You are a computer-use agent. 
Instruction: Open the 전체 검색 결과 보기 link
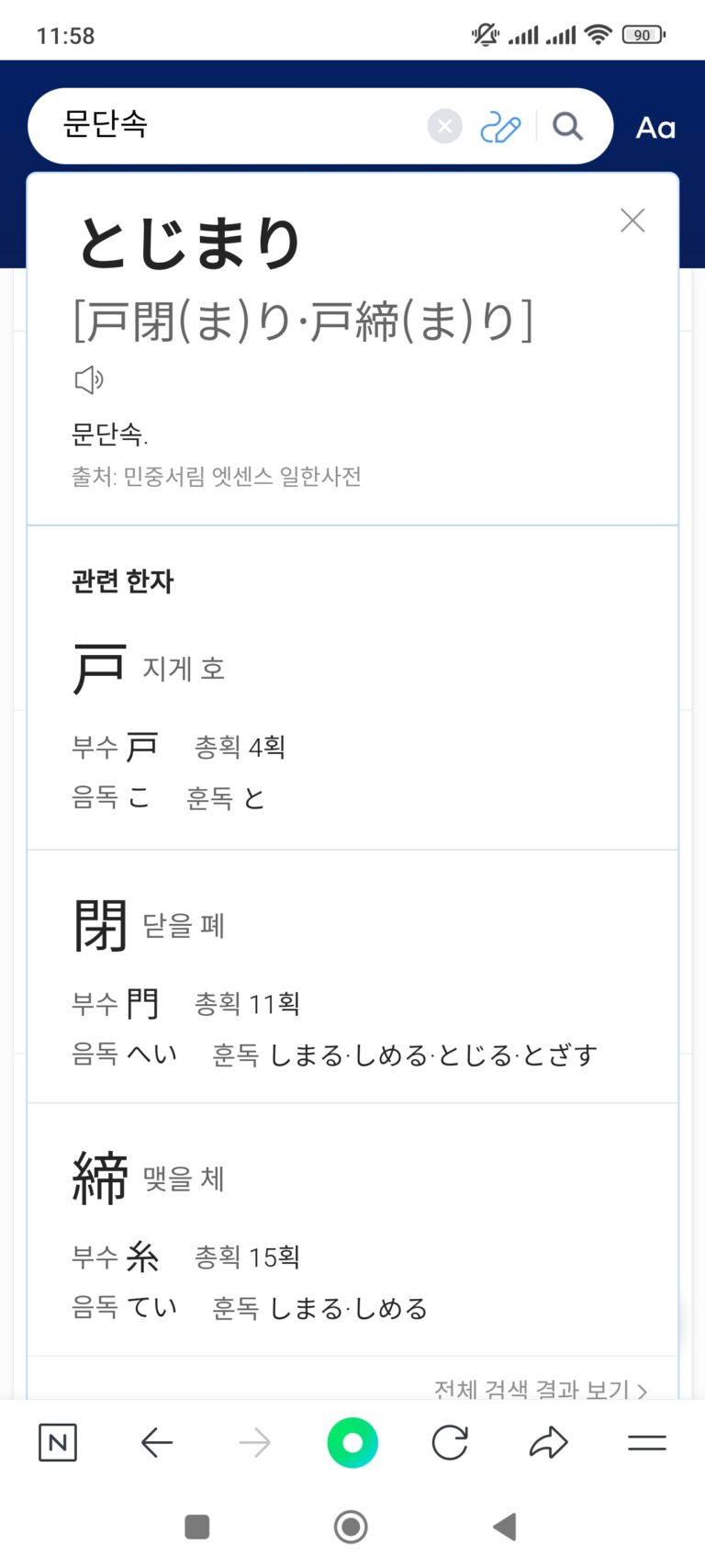click(x=540, y=1388)
